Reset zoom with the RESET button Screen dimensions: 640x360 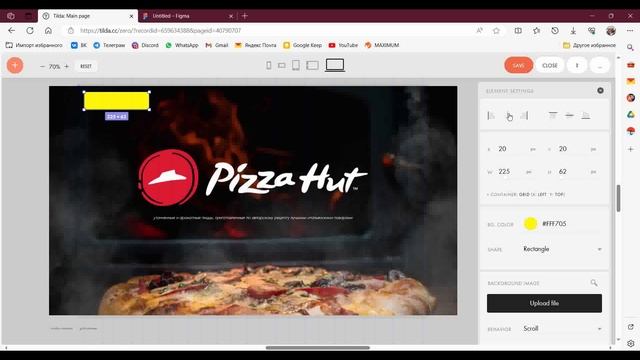coord(86,66)
